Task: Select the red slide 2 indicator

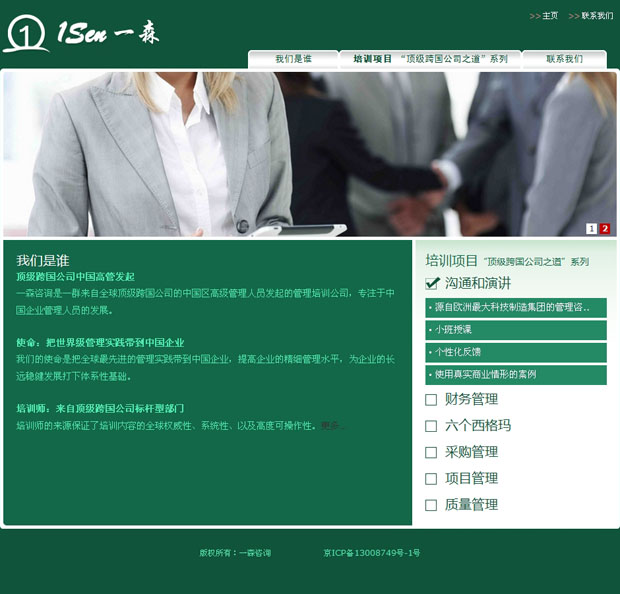Action: (605, 229)
